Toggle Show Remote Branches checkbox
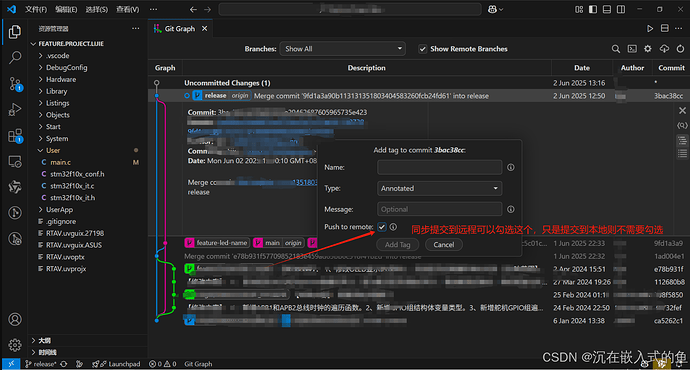Screen dimensions: 690x370 coord(422,49)
